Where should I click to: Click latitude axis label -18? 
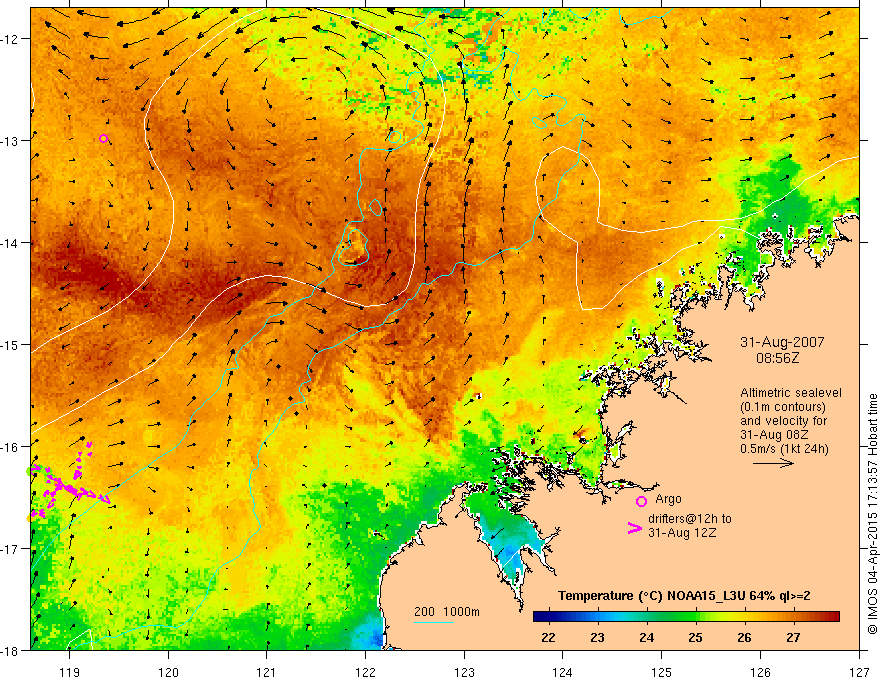coord(11,650)
